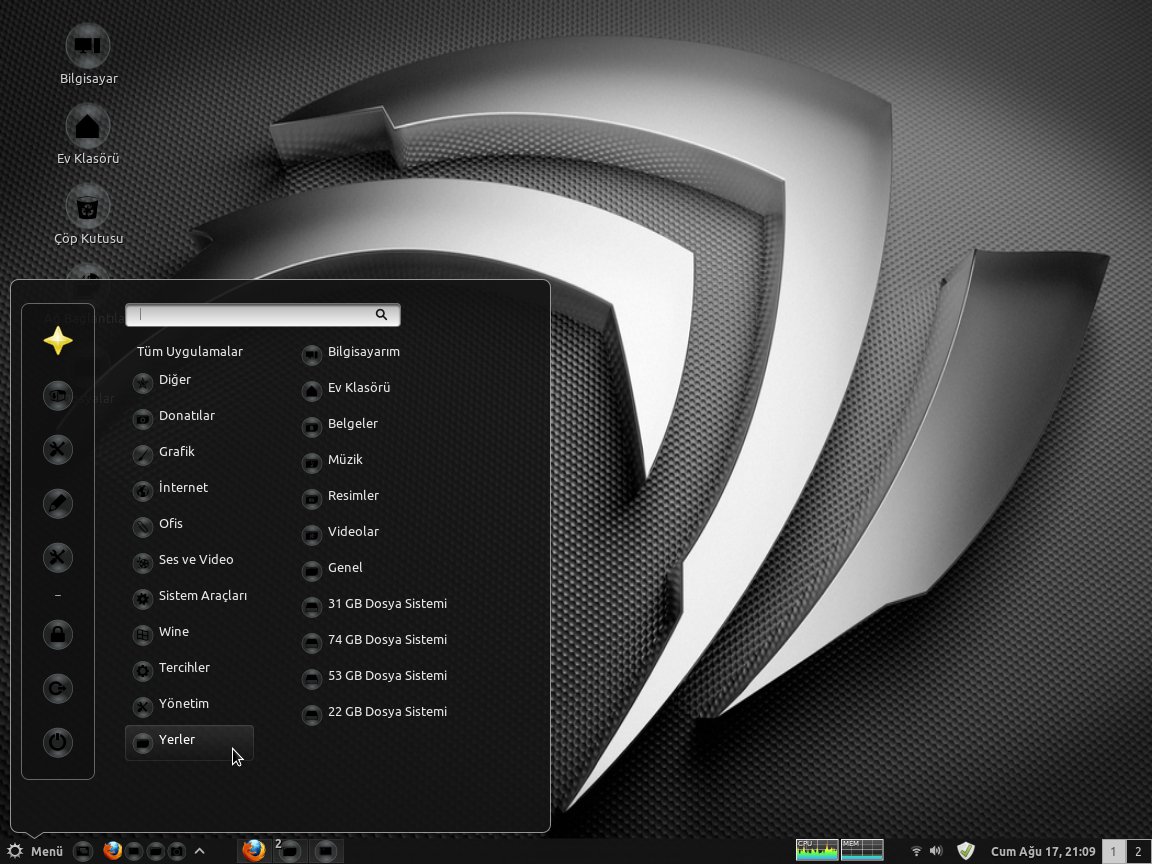Select the Donatılar category

pos(190,416)
